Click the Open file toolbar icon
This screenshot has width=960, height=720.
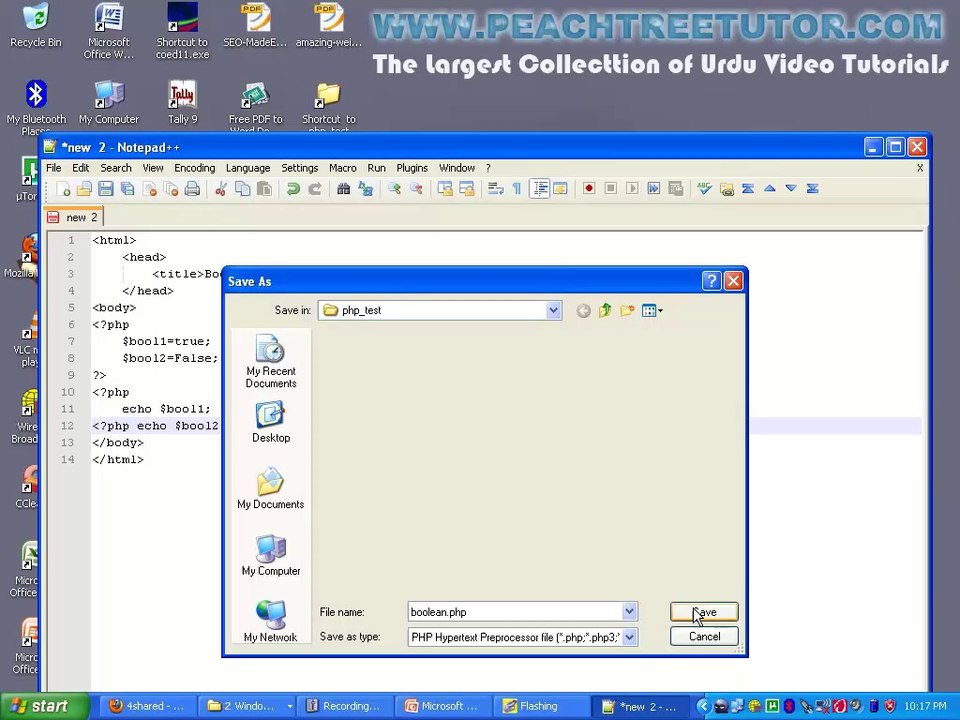[x=84, y=189]
